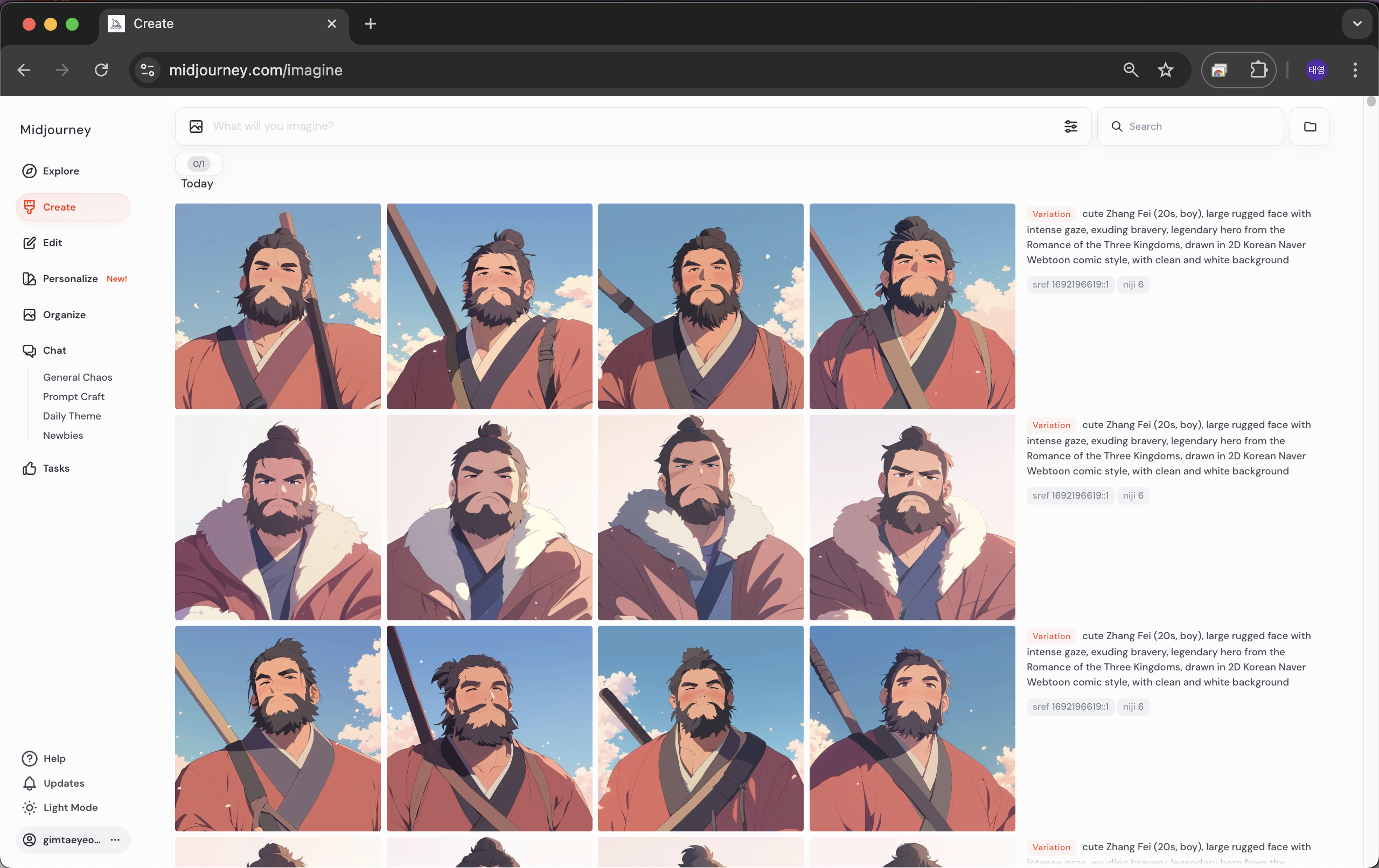Image resolution: width=1379 pixels, height=868 pixels.
Task: Open the third fur-coat thumbnail in the second row
Action: pyautogui.click(x=701, y=517)
